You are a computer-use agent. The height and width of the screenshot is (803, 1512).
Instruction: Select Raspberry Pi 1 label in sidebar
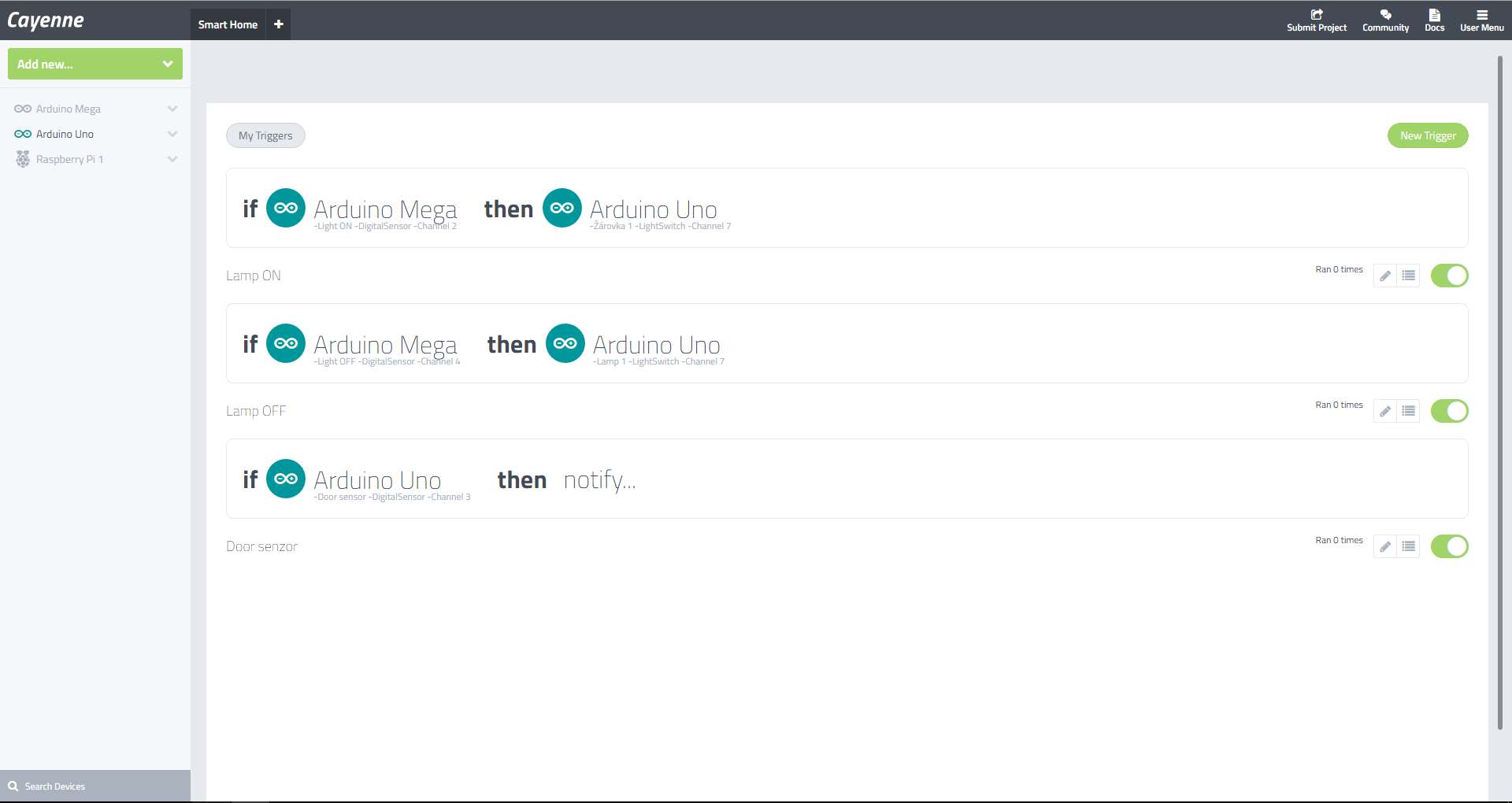[x=69, y=159]
